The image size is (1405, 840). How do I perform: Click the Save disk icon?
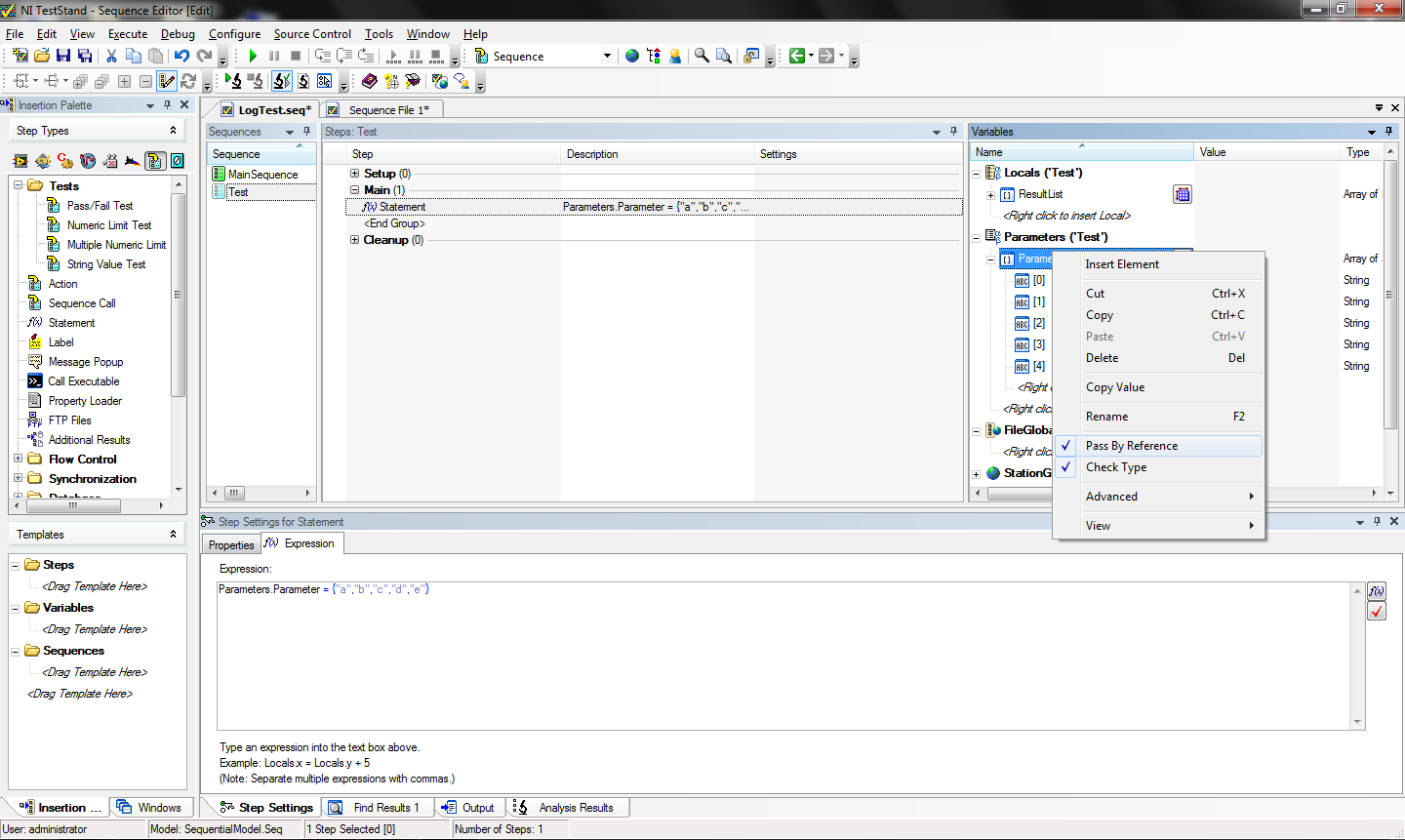pyautogui.click(x=63, y=56)
